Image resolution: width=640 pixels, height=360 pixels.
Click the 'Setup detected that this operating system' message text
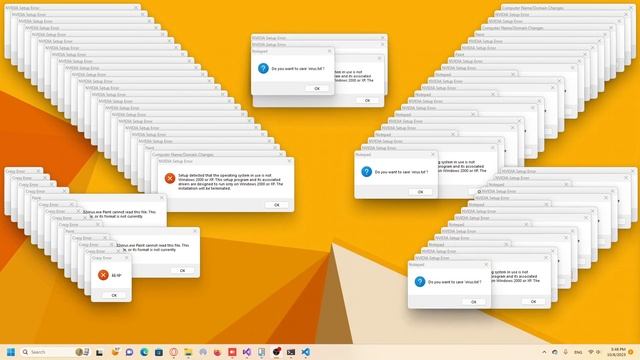(x=231, y=182)
